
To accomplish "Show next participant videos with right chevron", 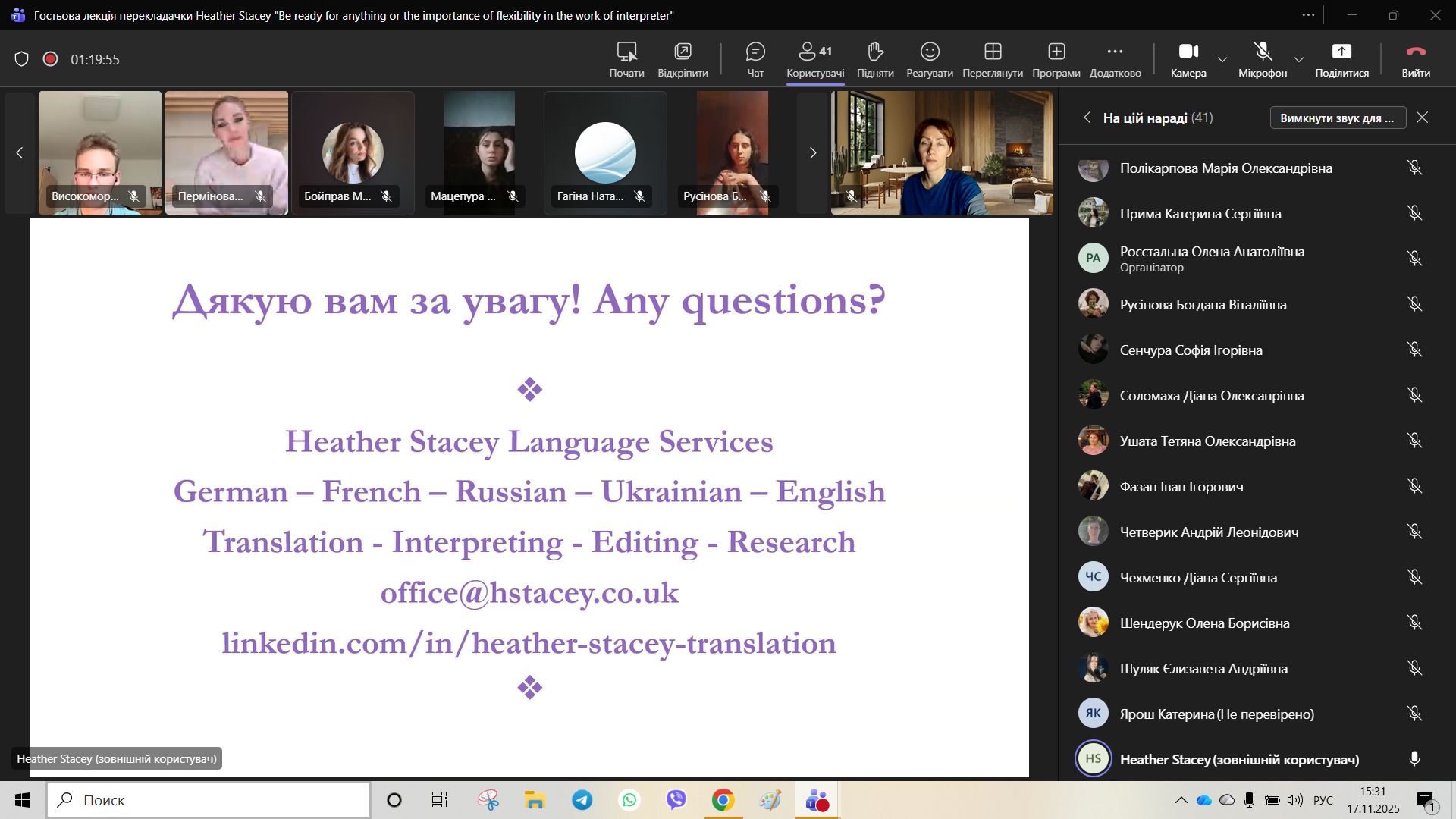I will (x=813, y=153).
